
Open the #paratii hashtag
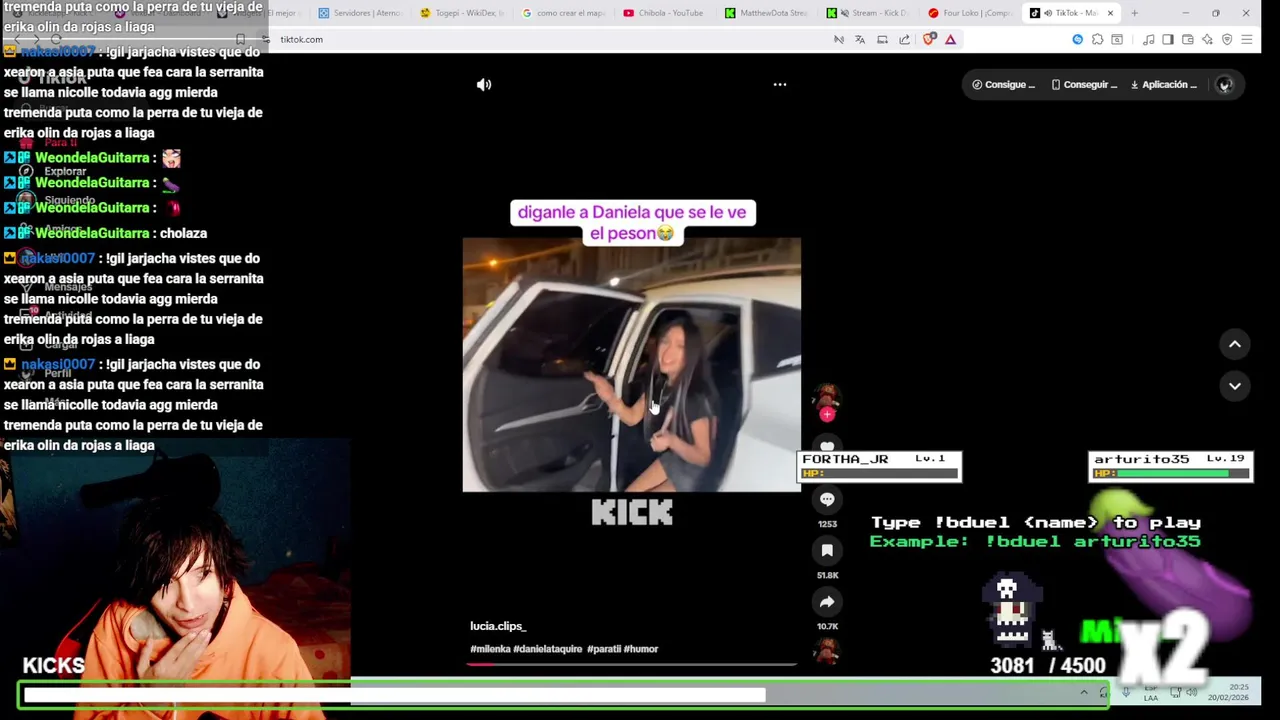point(604,649)
